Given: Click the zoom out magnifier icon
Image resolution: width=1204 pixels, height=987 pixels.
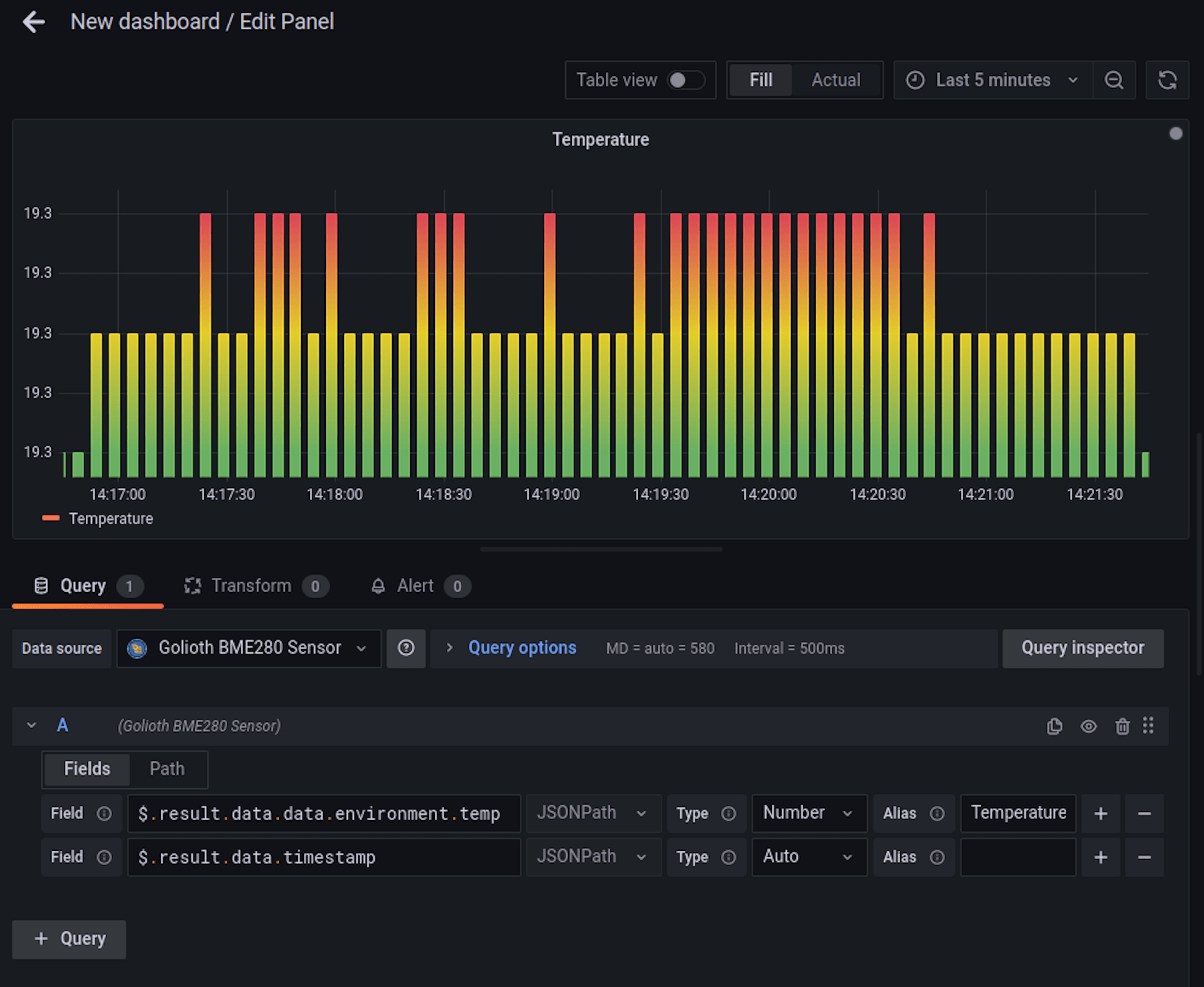Looking at the screenshot, I should tap(1114, 80).
